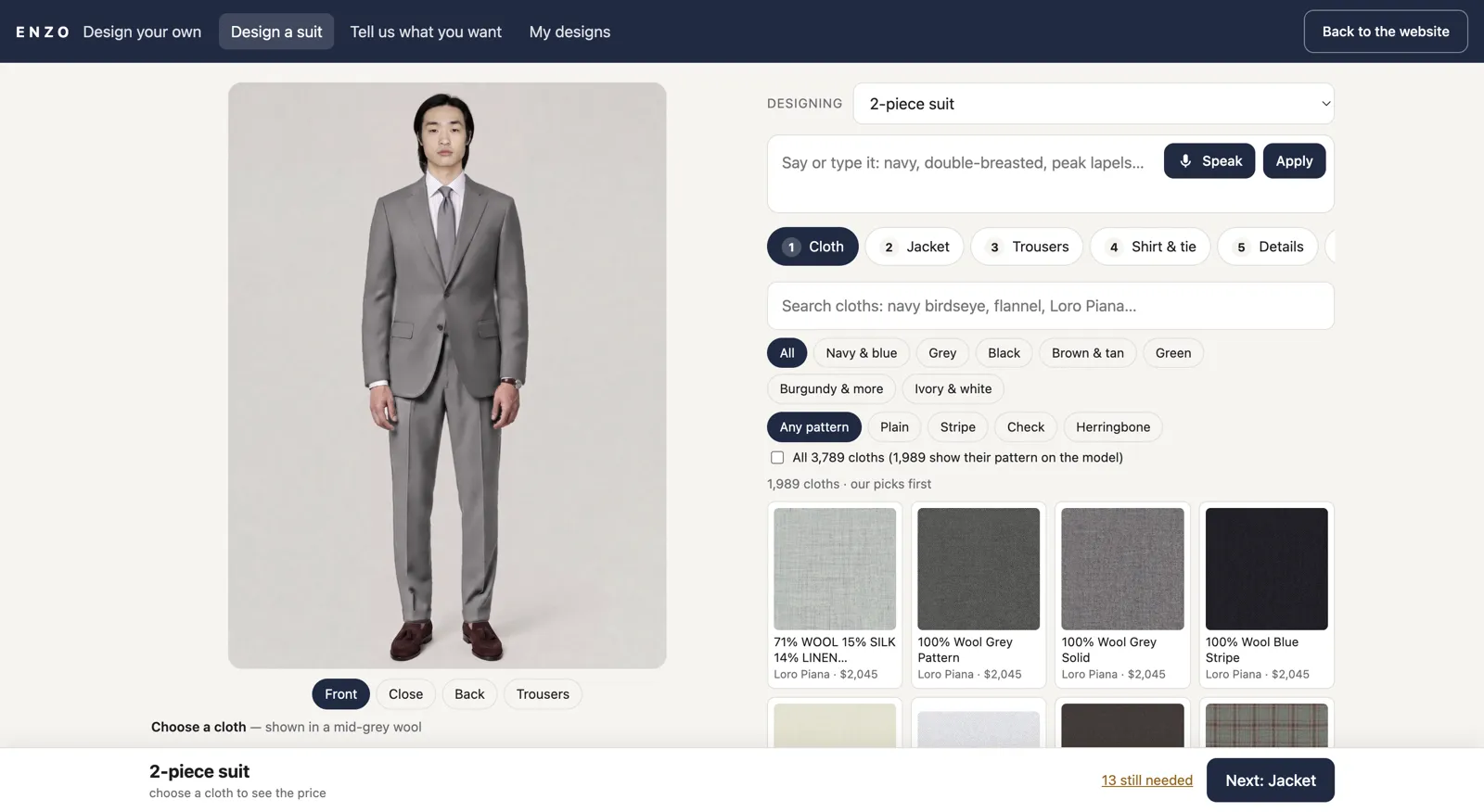1484x812 pixels.
Task: Focus the Search cloths input field
Action: coord(1050,306)
